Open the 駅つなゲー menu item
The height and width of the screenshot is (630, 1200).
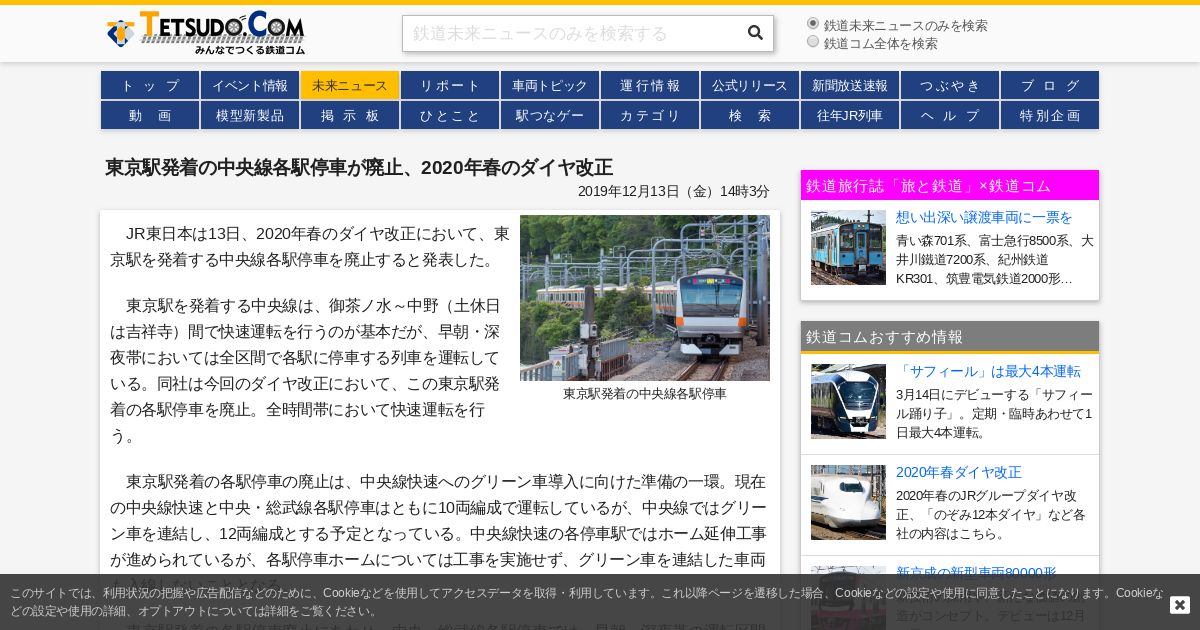click(550, 115)
